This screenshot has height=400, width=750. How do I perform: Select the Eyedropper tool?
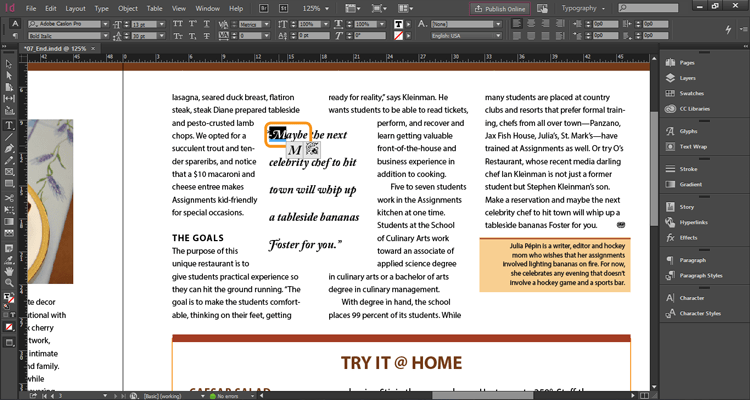click(x=9, y=260)
